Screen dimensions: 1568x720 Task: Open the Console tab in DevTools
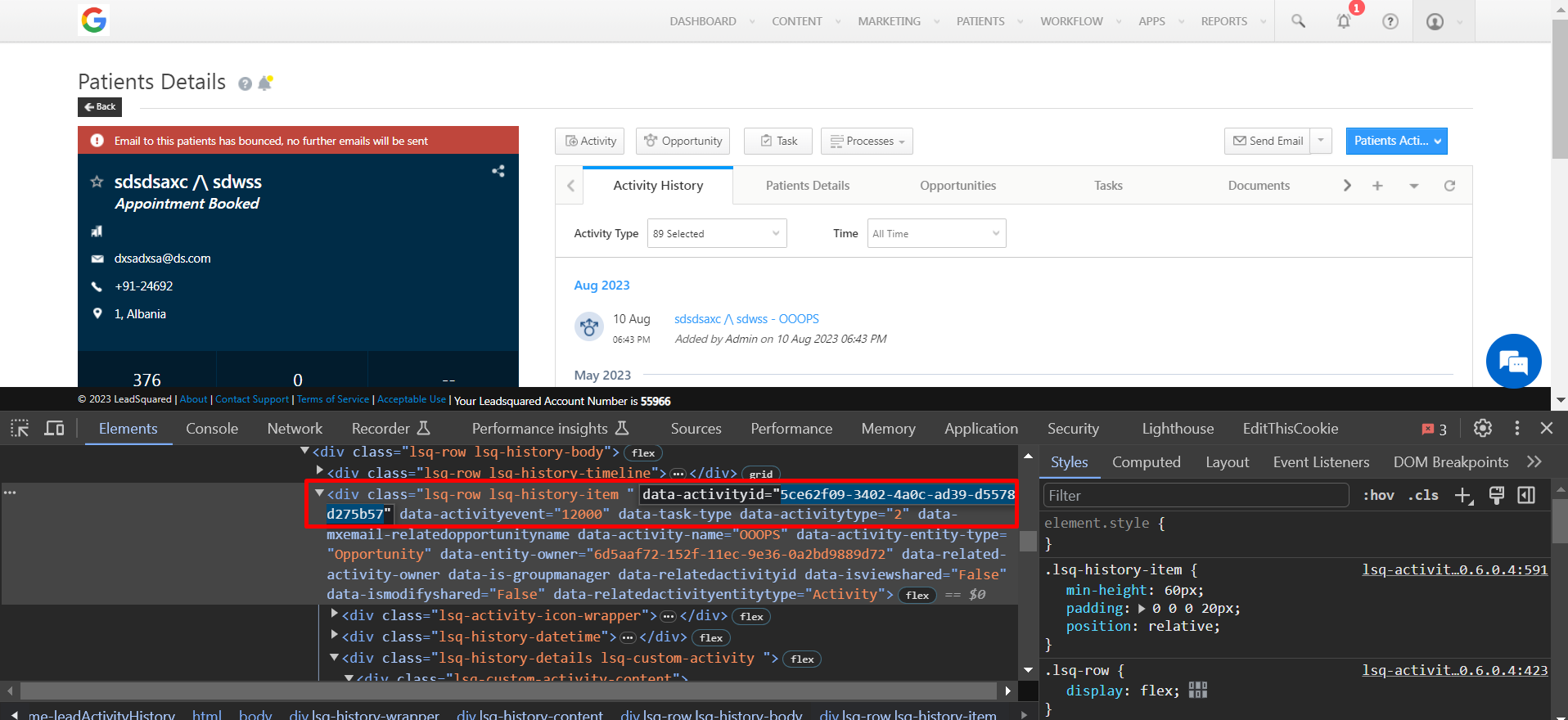(212, 429)
